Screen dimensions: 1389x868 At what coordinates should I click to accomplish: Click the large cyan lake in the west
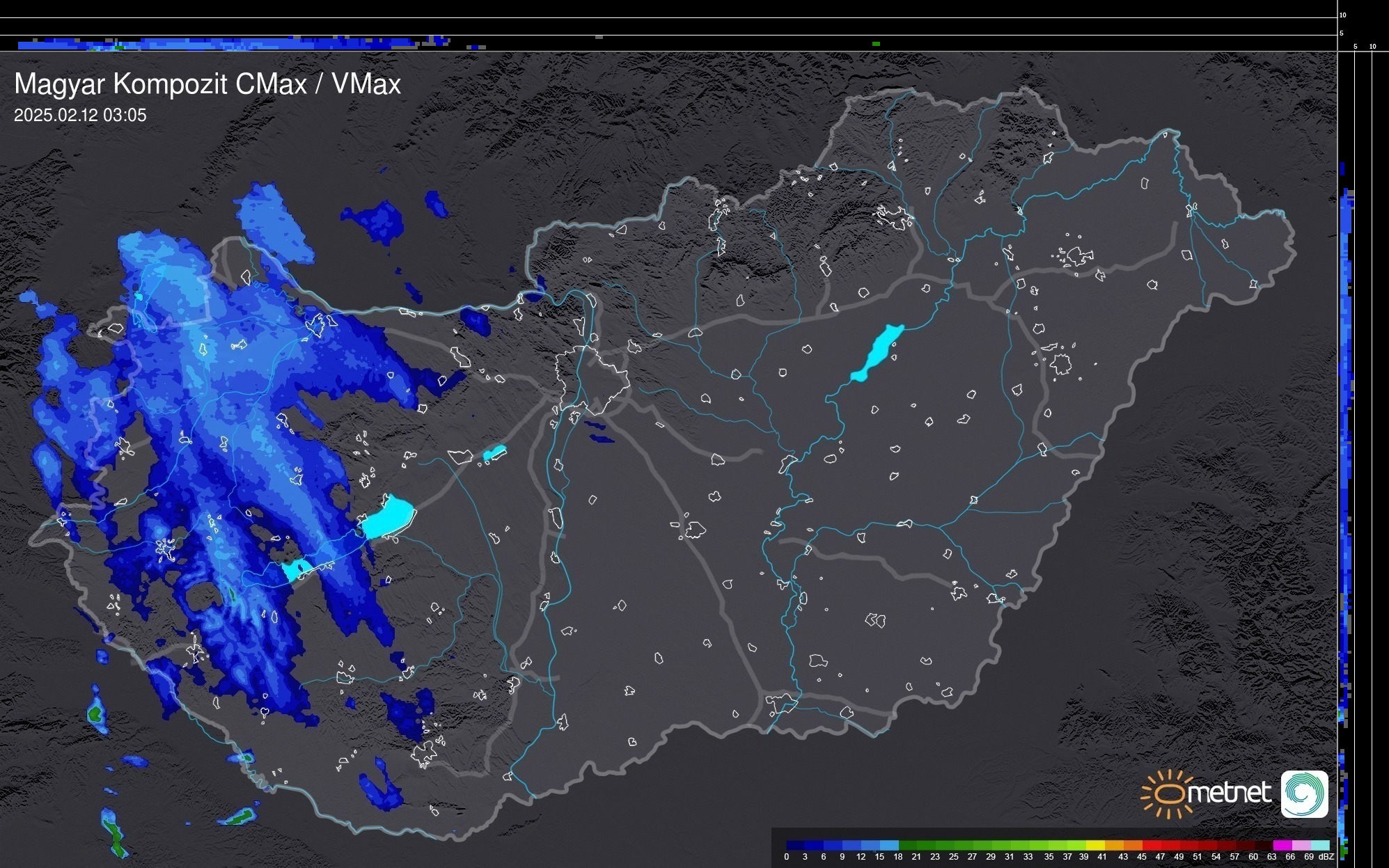click(388, 519)
